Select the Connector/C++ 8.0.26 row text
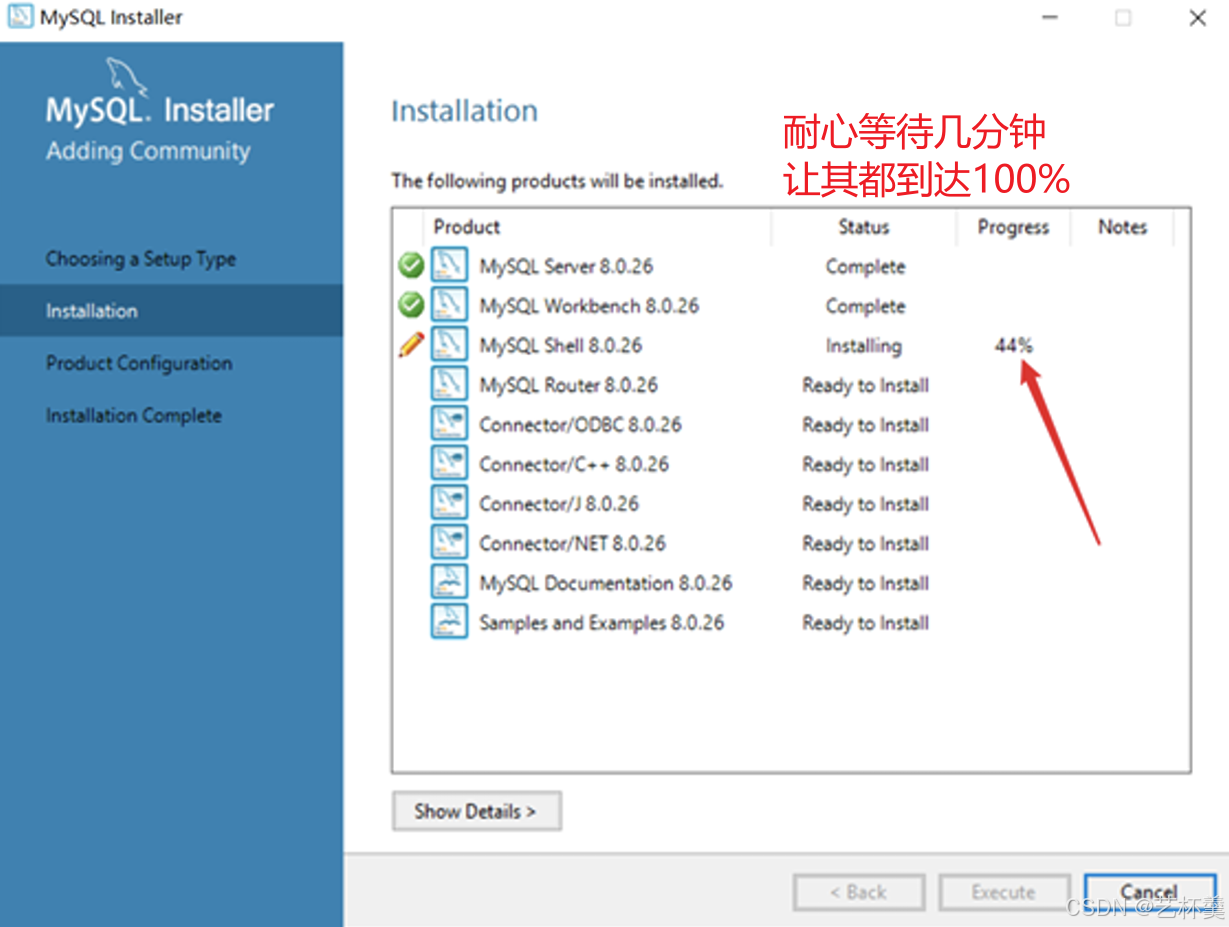Viewport: 1229px width, 927px height. click(x=574, y=464)
